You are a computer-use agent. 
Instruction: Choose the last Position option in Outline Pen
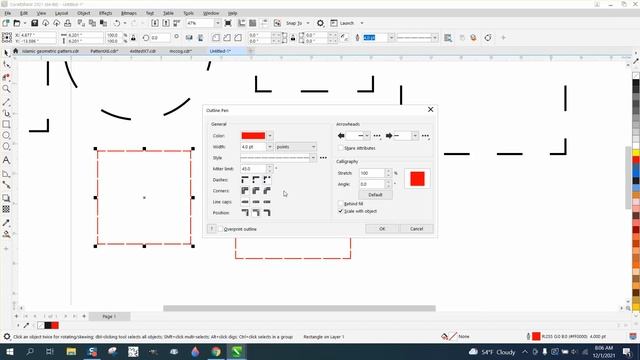267,213
